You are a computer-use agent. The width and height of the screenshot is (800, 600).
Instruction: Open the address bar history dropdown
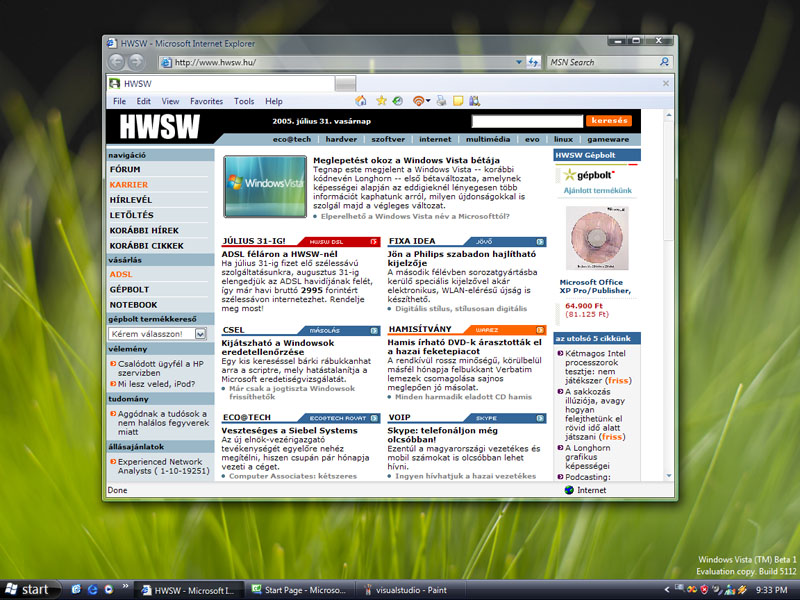(519, 62)
